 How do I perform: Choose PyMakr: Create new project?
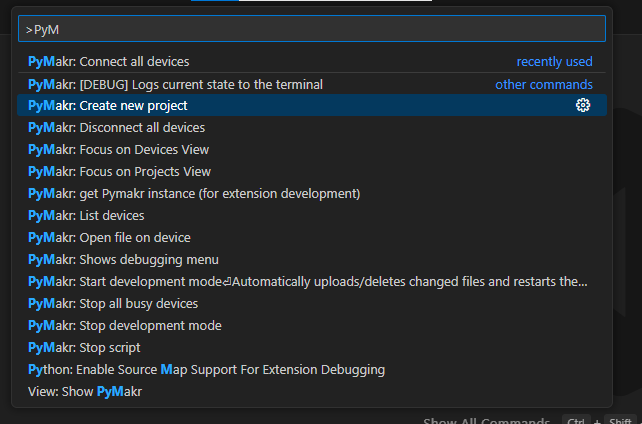pyautogui.click(x=108, y=106)
